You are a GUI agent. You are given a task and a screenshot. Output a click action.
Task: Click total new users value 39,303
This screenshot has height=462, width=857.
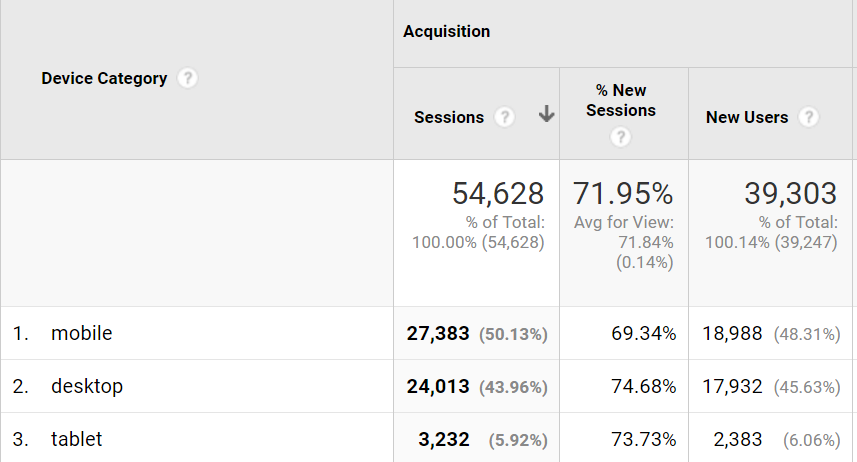pos(790,193)
